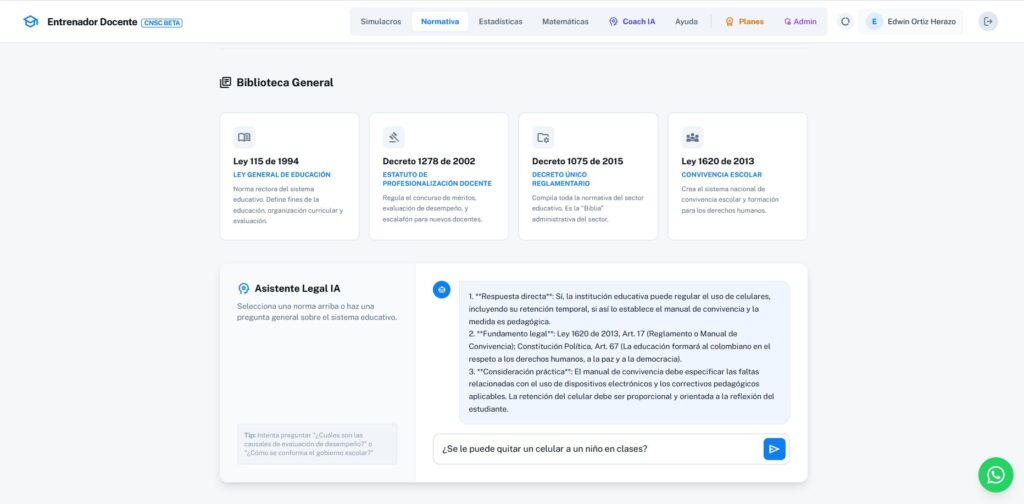1024x504 pixels.
Task: Click the Planes link
Action: (x=744, y=21)
